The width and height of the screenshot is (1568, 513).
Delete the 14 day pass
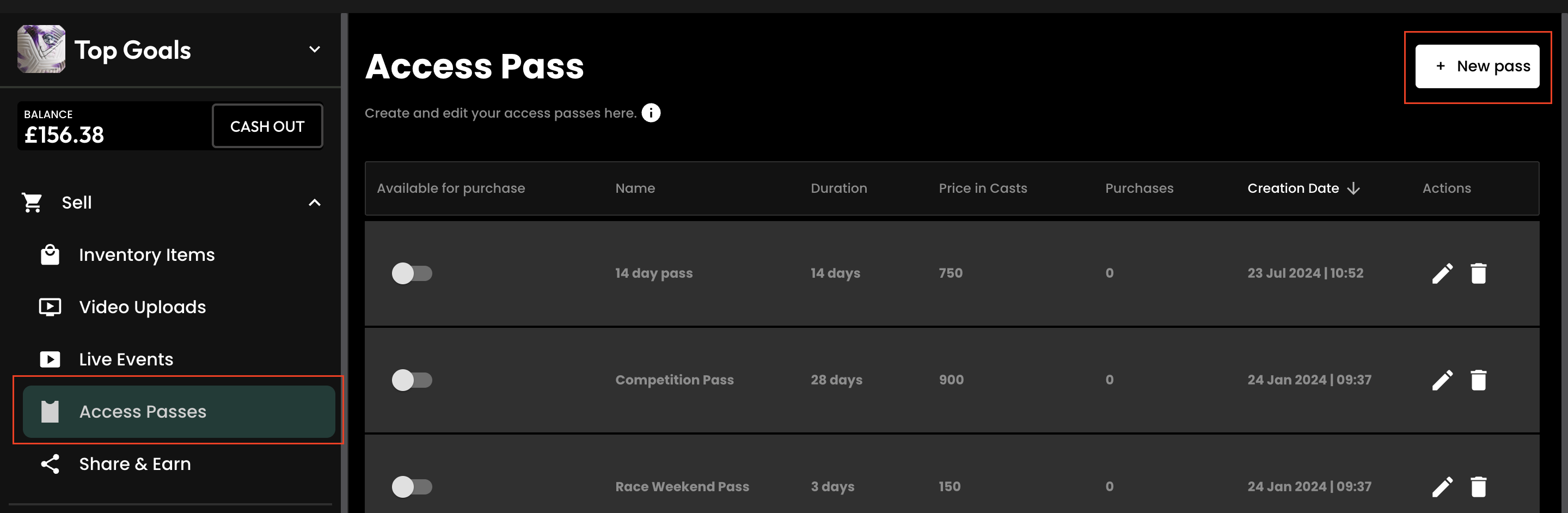[x=1479, y=273]
